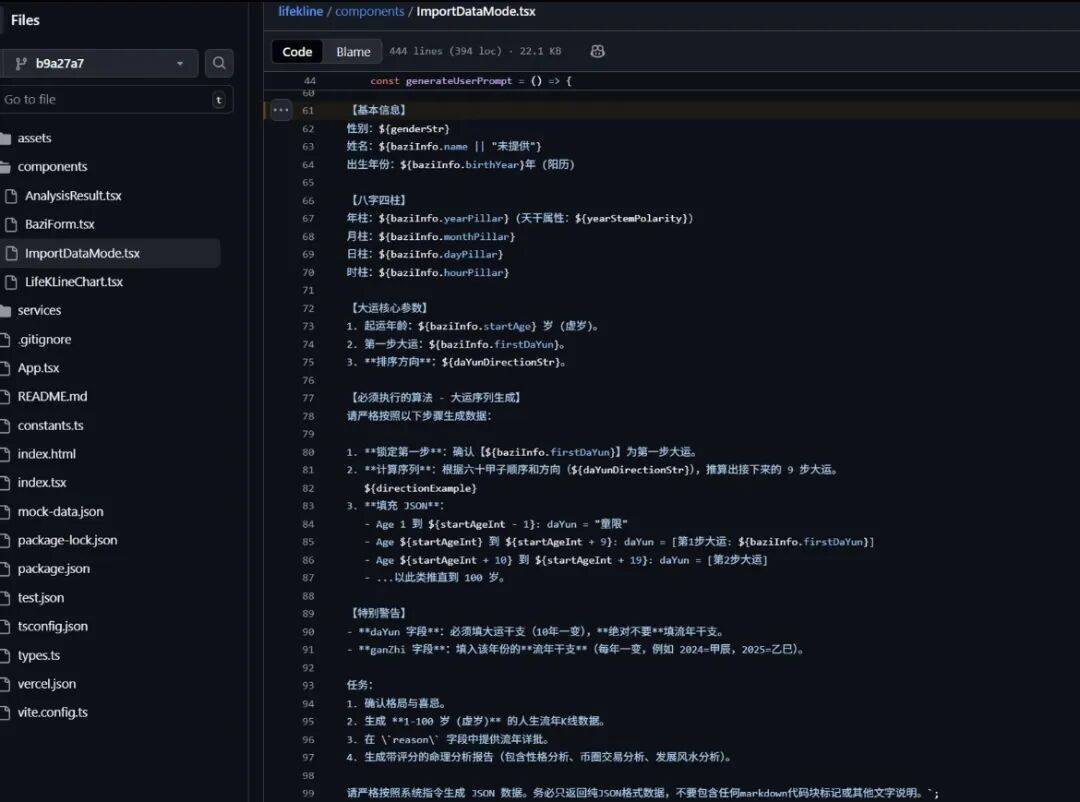Click the components breadcrumb link
1080x802 pixels.
(370, 11)
